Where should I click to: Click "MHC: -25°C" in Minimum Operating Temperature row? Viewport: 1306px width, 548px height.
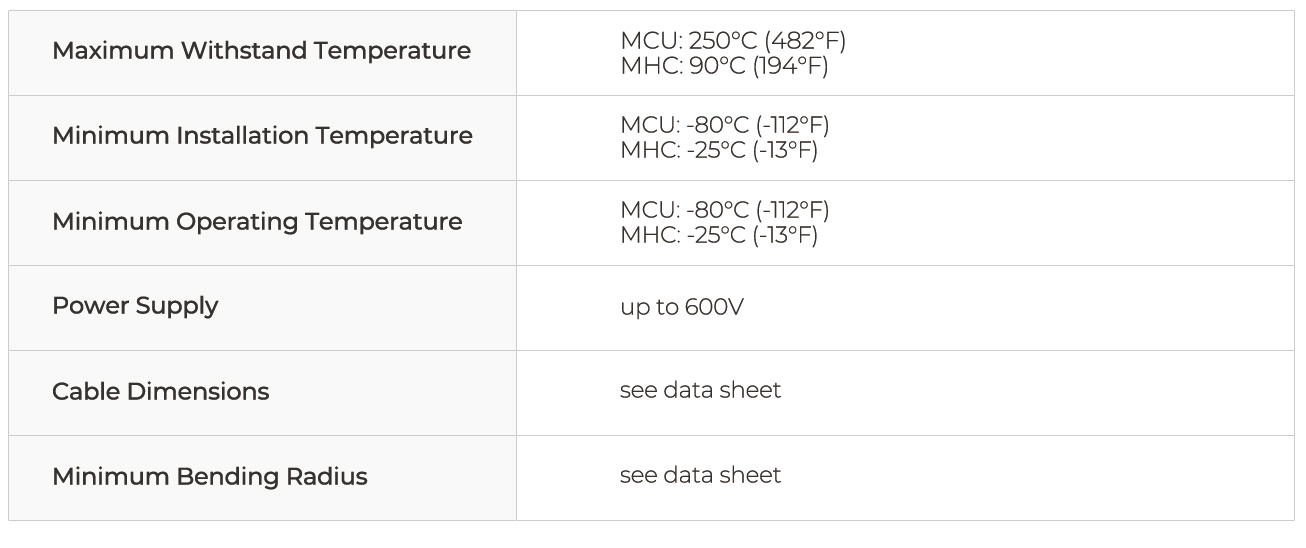tap(683, 236)
